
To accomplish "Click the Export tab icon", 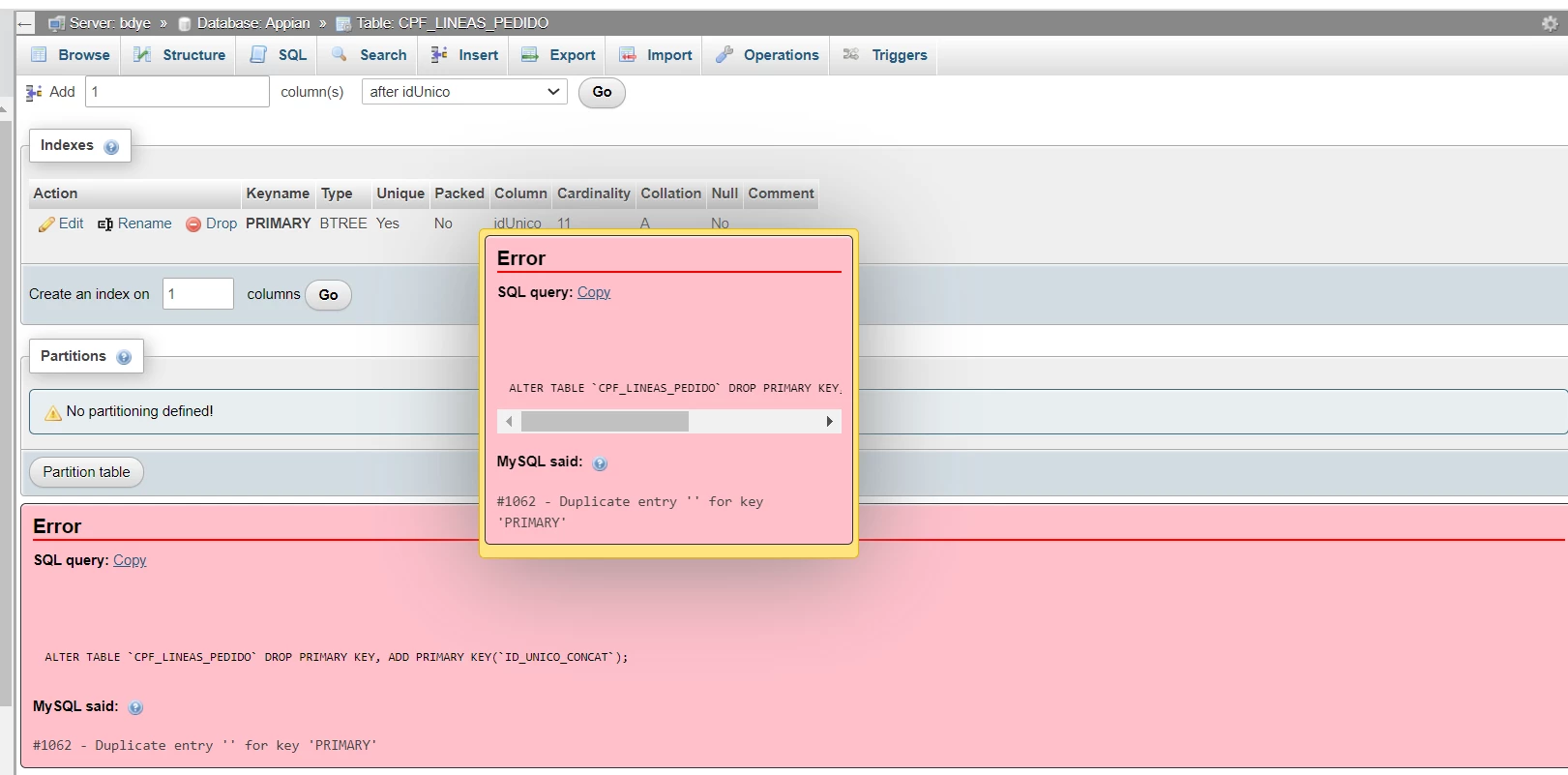I will point(530,55).
